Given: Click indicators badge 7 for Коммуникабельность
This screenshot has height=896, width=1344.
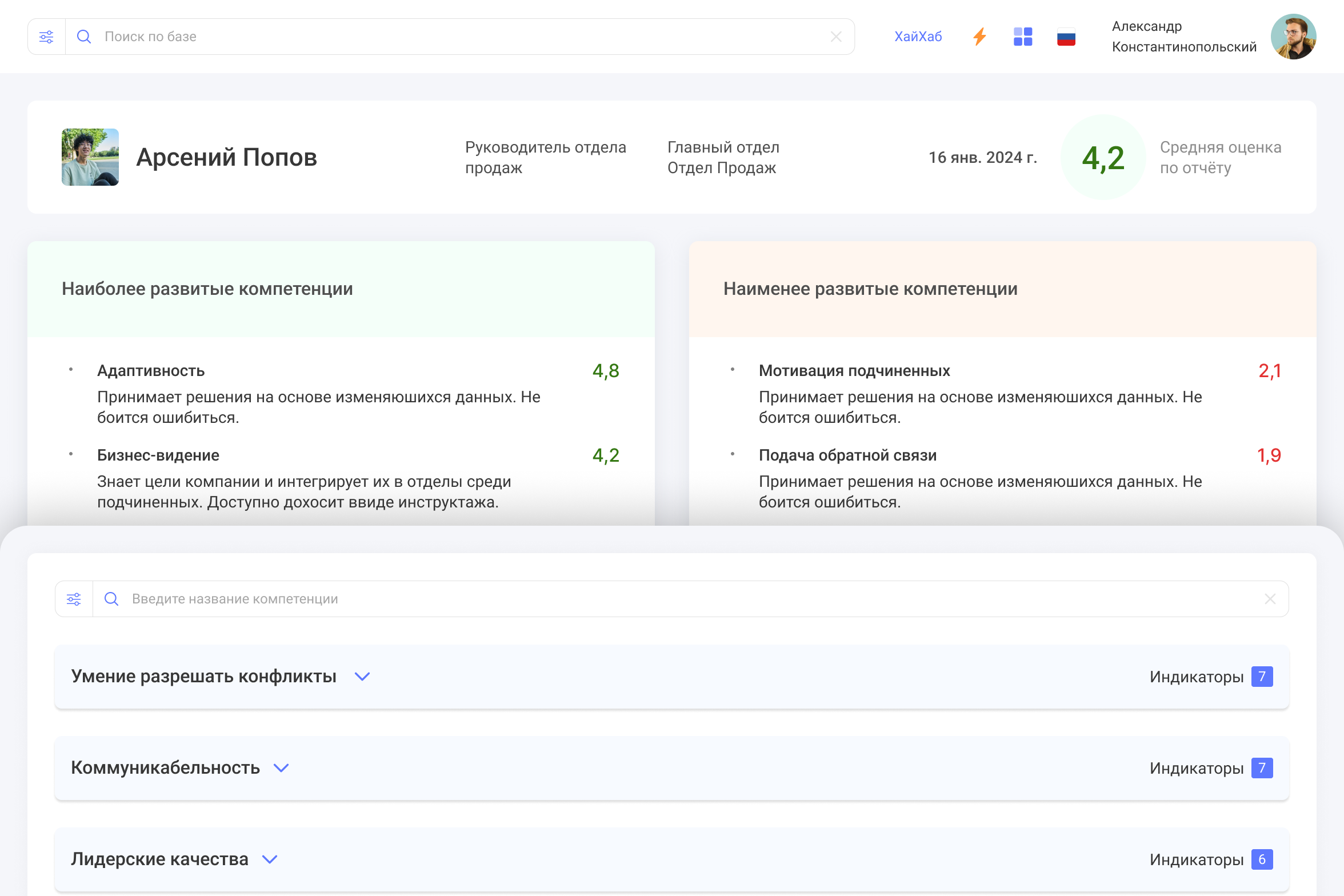Looking at the screenshot, I should (x=1262, y=768).
